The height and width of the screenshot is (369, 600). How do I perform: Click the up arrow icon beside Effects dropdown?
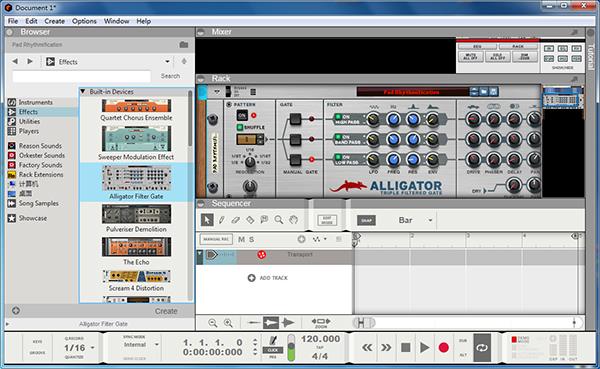pyautogui.click(x=184, y=61)
